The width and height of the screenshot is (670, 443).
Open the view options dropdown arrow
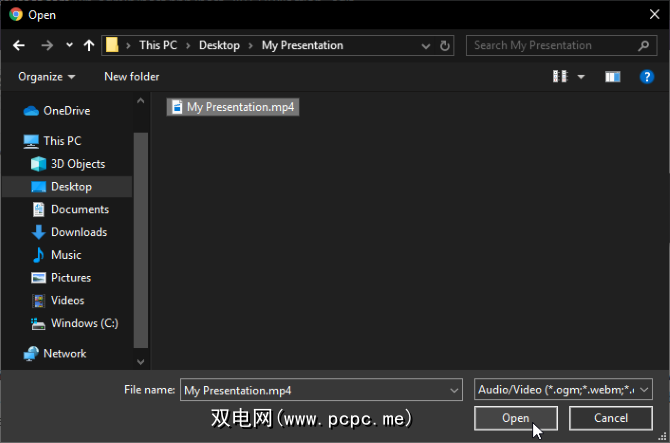[x=581, y=77]
